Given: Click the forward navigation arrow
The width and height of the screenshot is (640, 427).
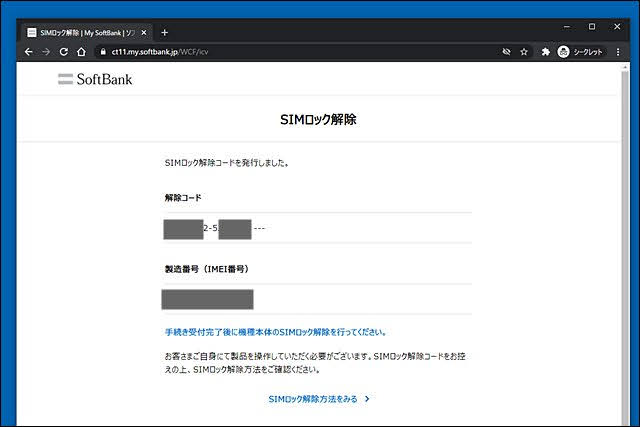Looking at the screenshot, I should [x=46, y=52].
